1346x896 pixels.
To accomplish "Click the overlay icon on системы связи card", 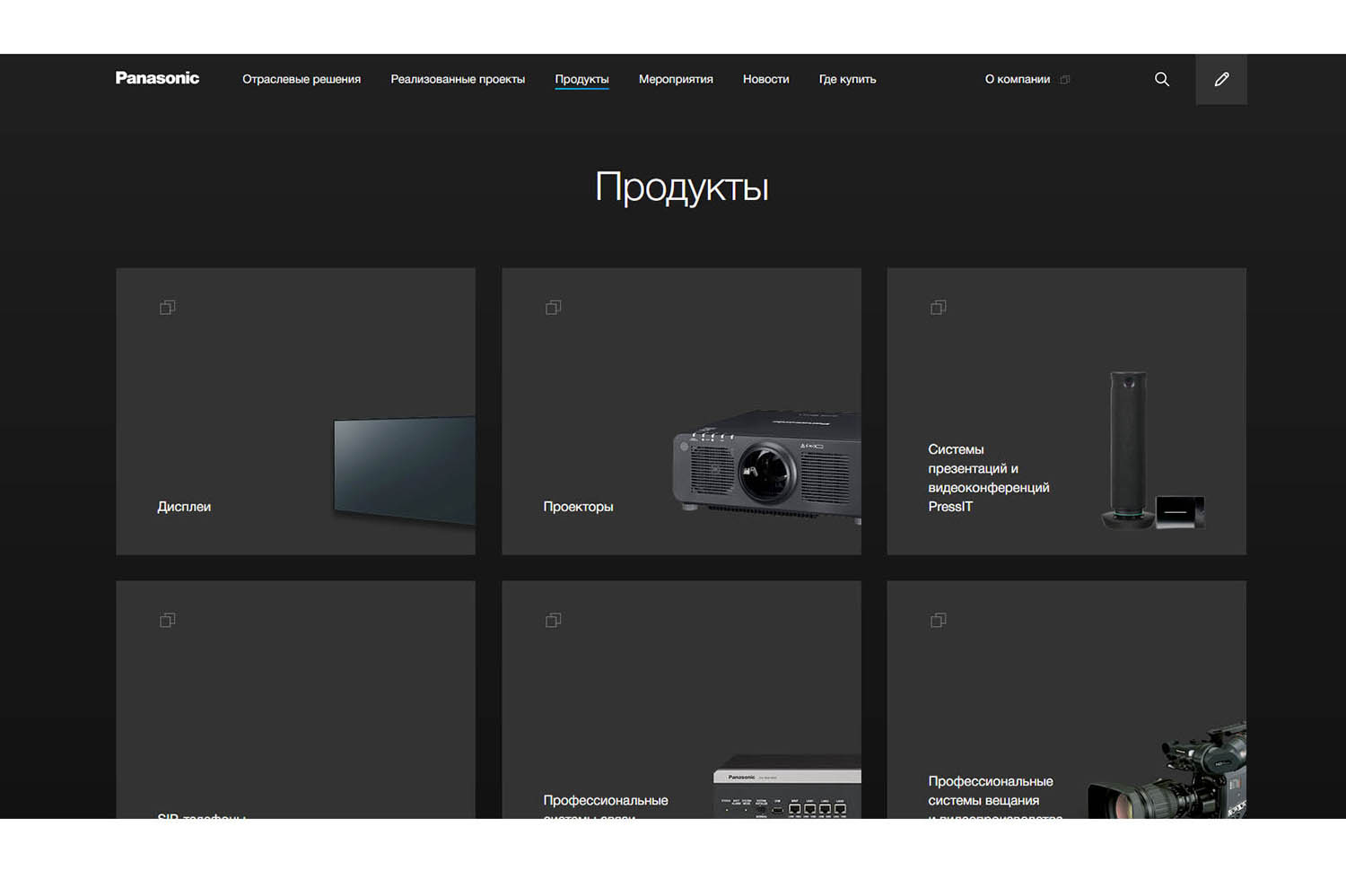I will (553, 621).
